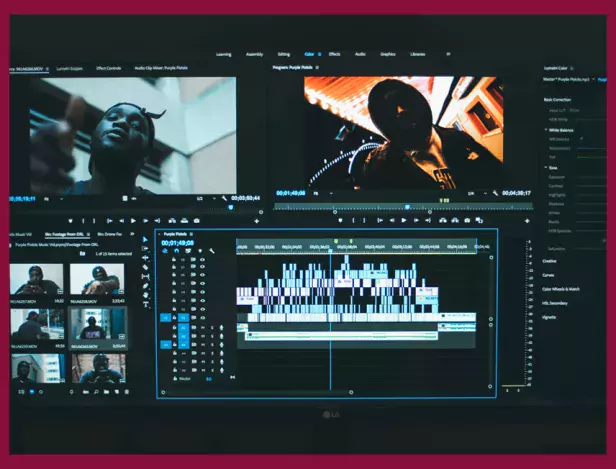Select the Slip tool

tap(145, 277)
